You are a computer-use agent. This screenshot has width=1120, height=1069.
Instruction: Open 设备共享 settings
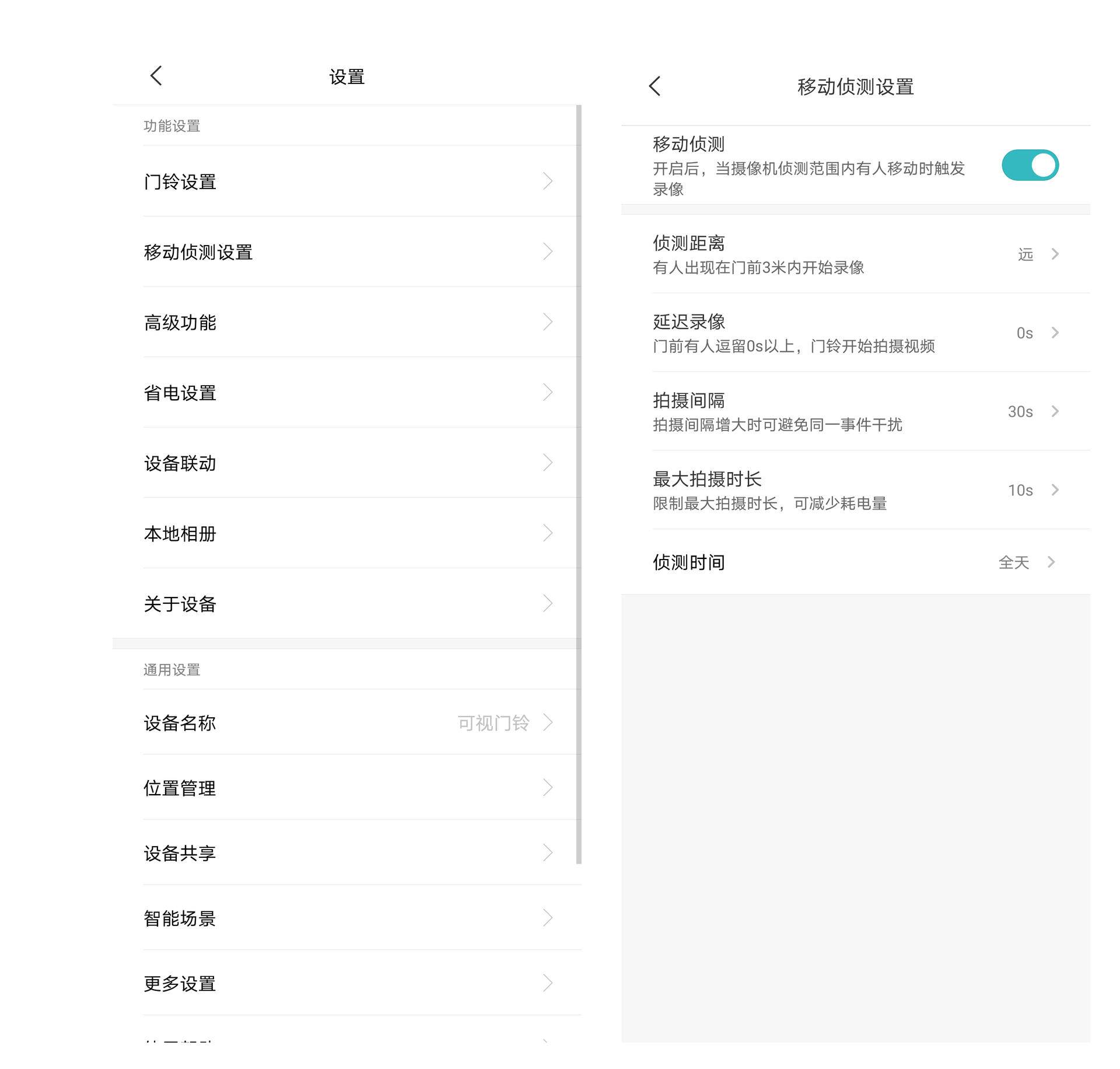(x=180, y=853)
